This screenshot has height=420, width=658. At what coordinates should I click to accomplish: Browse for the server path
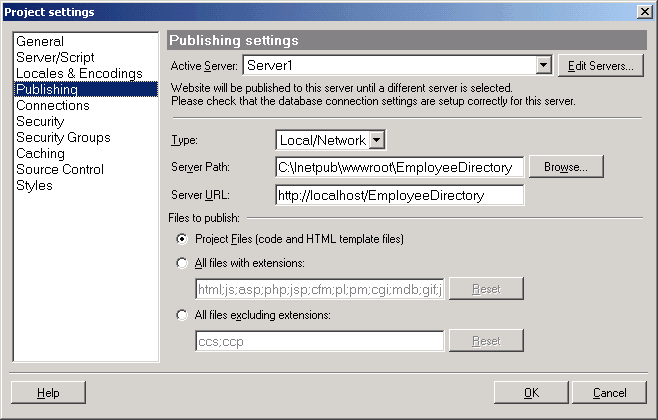566,167
